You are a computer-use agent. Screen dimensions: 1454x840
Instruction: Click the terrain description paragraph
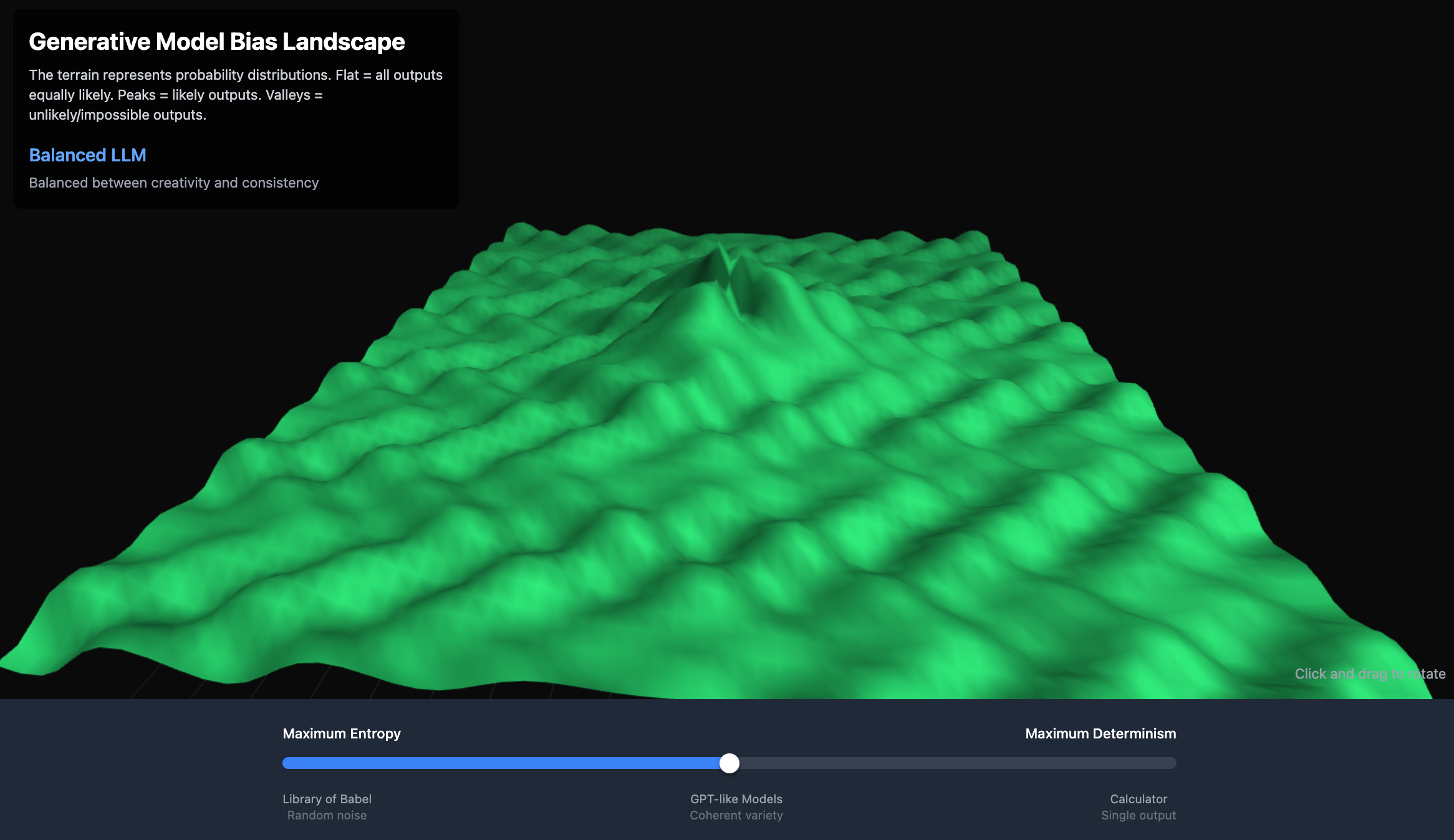click(x=235, y=95)
